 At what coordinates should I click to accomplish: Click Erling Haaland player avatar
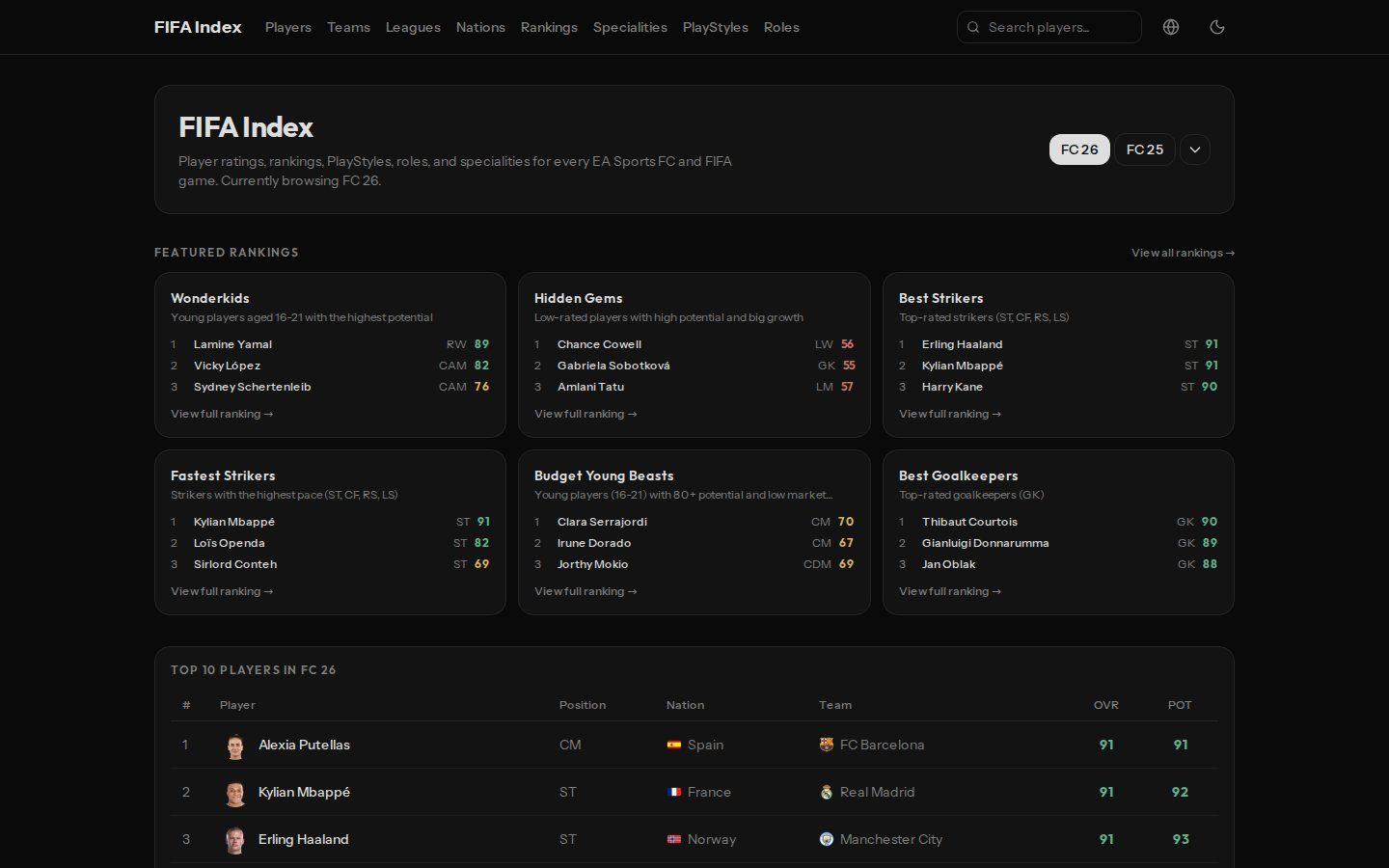[x=235, y=840]
